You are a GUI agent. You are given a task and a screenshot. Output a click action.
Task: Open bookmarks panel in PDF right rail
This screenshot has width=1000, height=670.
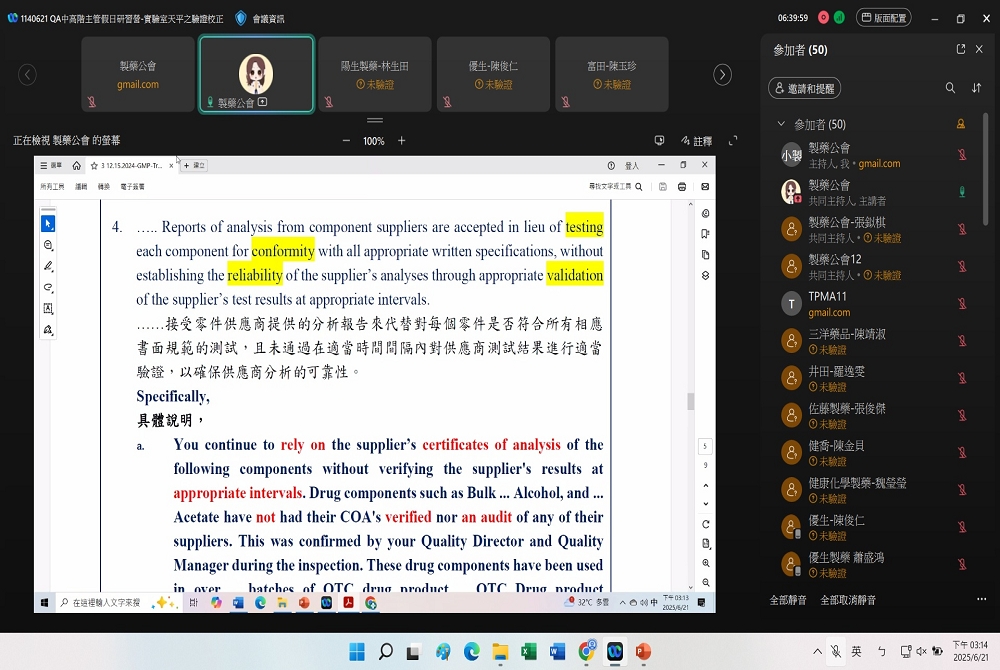[x=705, y=234]
